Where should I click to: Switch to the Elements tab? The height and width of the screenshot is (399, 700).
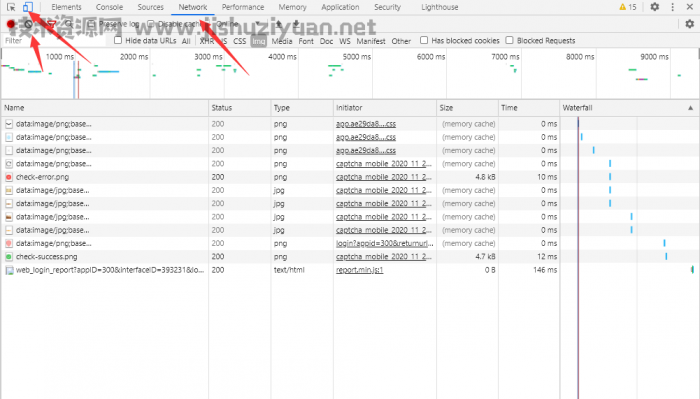[x=66, y=7]
